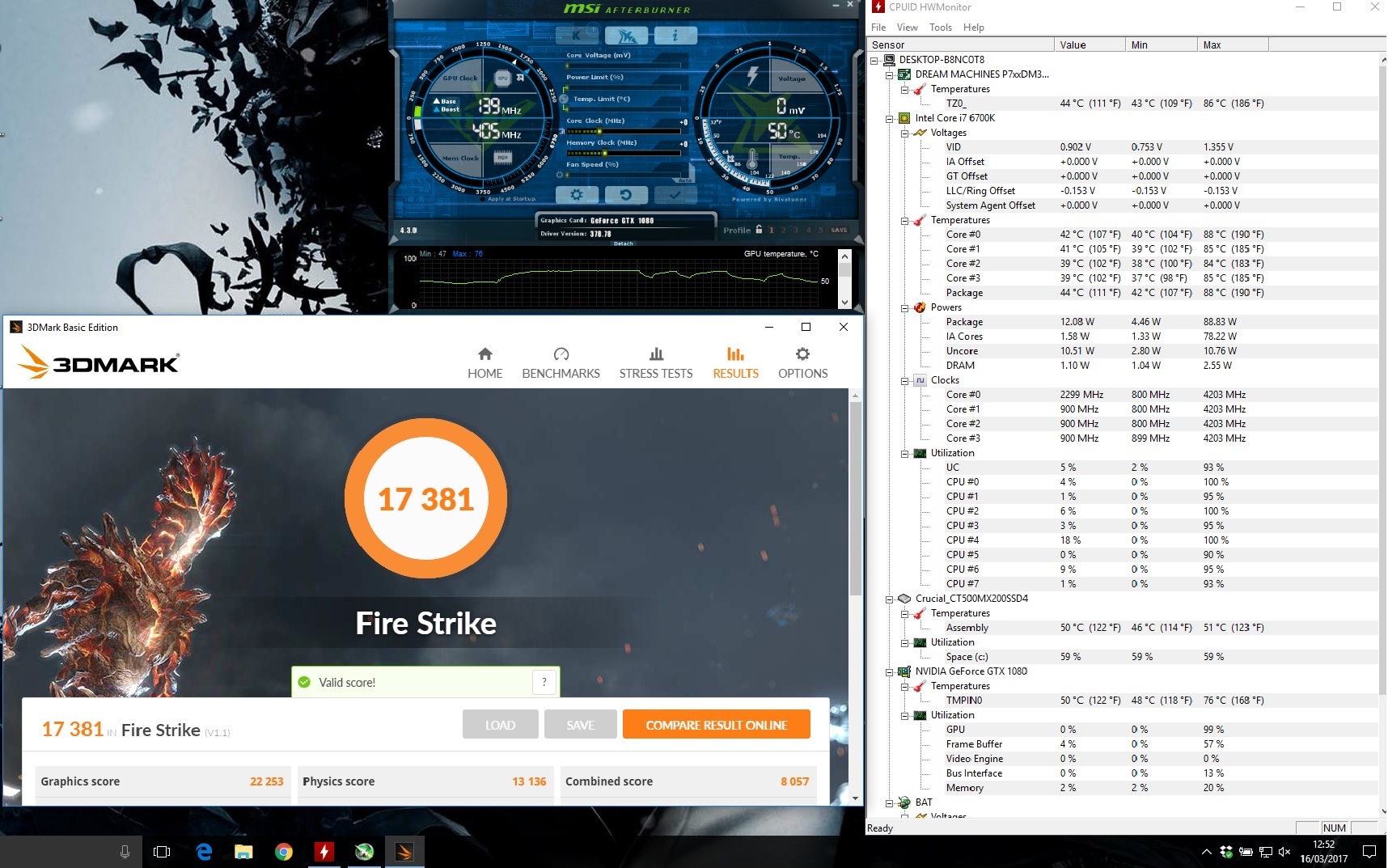Open the Afterburner information (i) button
Screen dimensions: 1388x868
pos(675,35)
